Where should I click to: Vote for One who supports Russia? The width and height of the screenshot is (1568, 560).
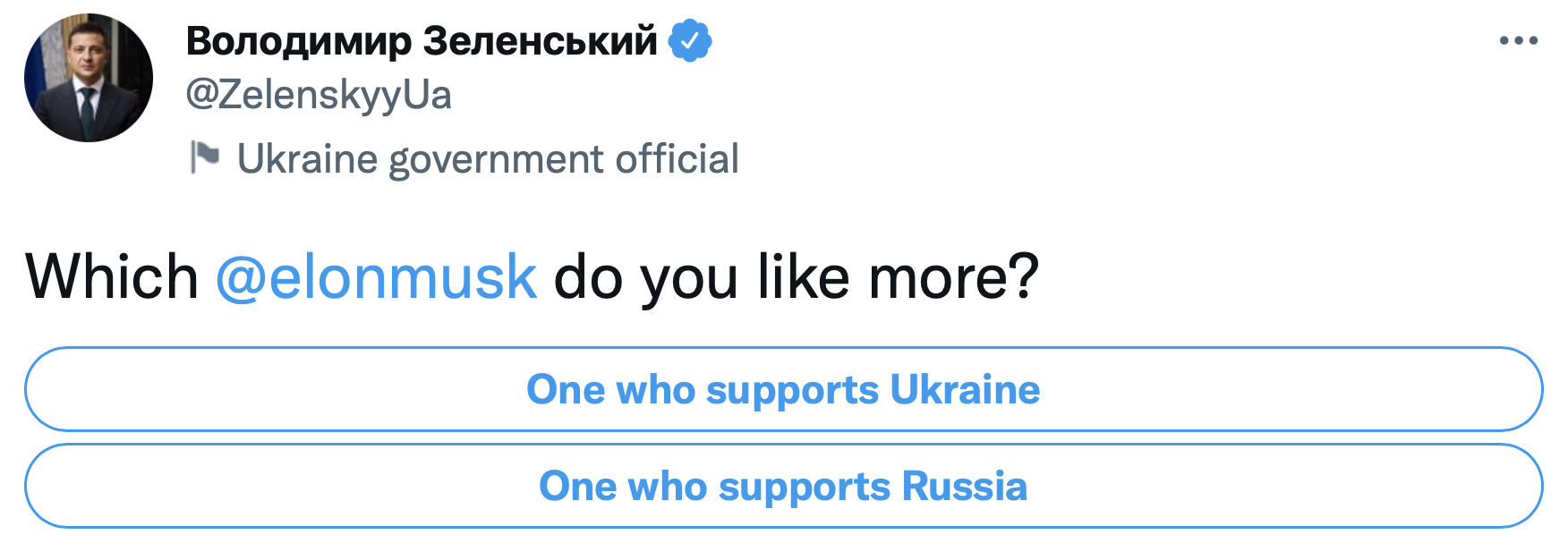[x=783, y=487]
